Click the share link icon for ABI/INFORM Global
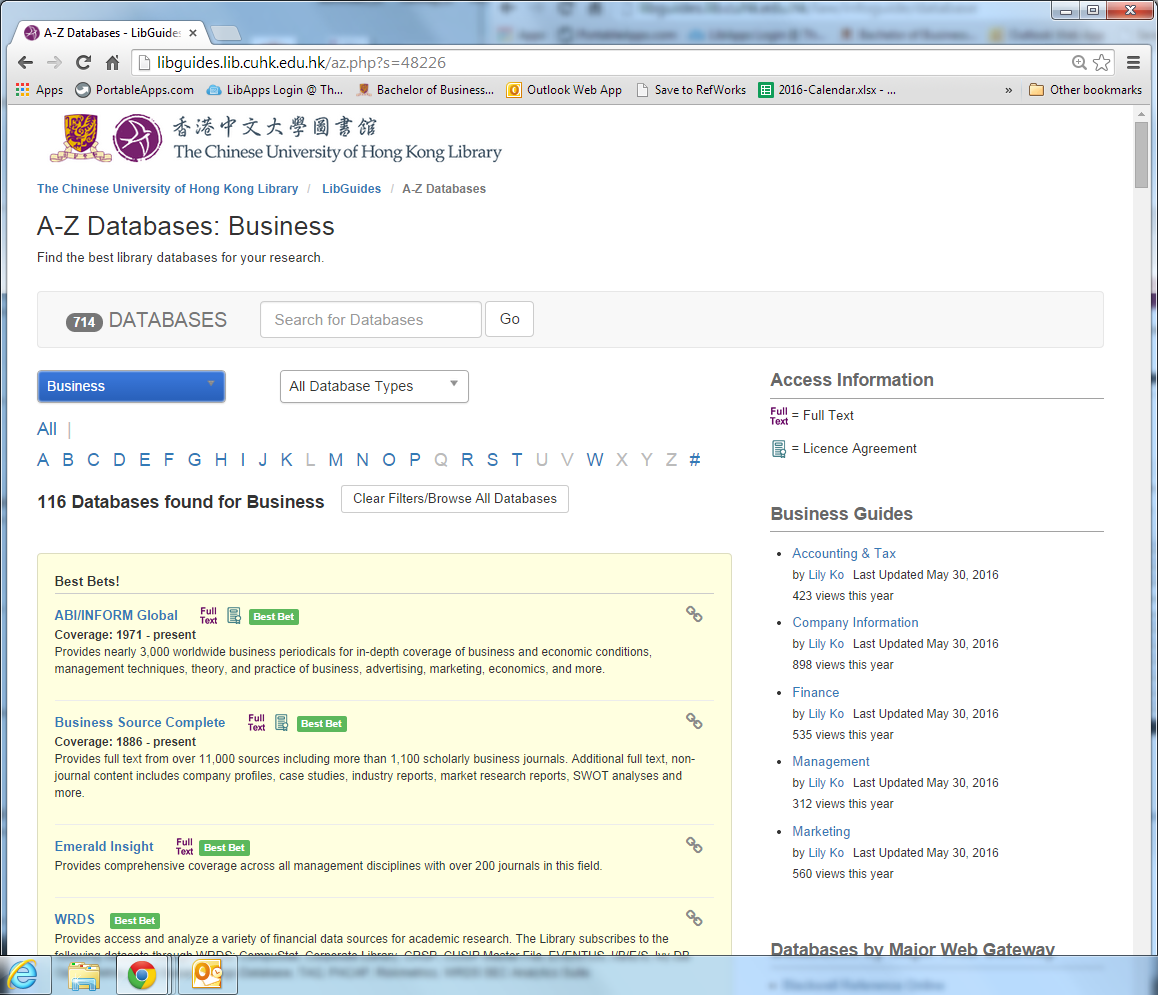 (694, 614)
